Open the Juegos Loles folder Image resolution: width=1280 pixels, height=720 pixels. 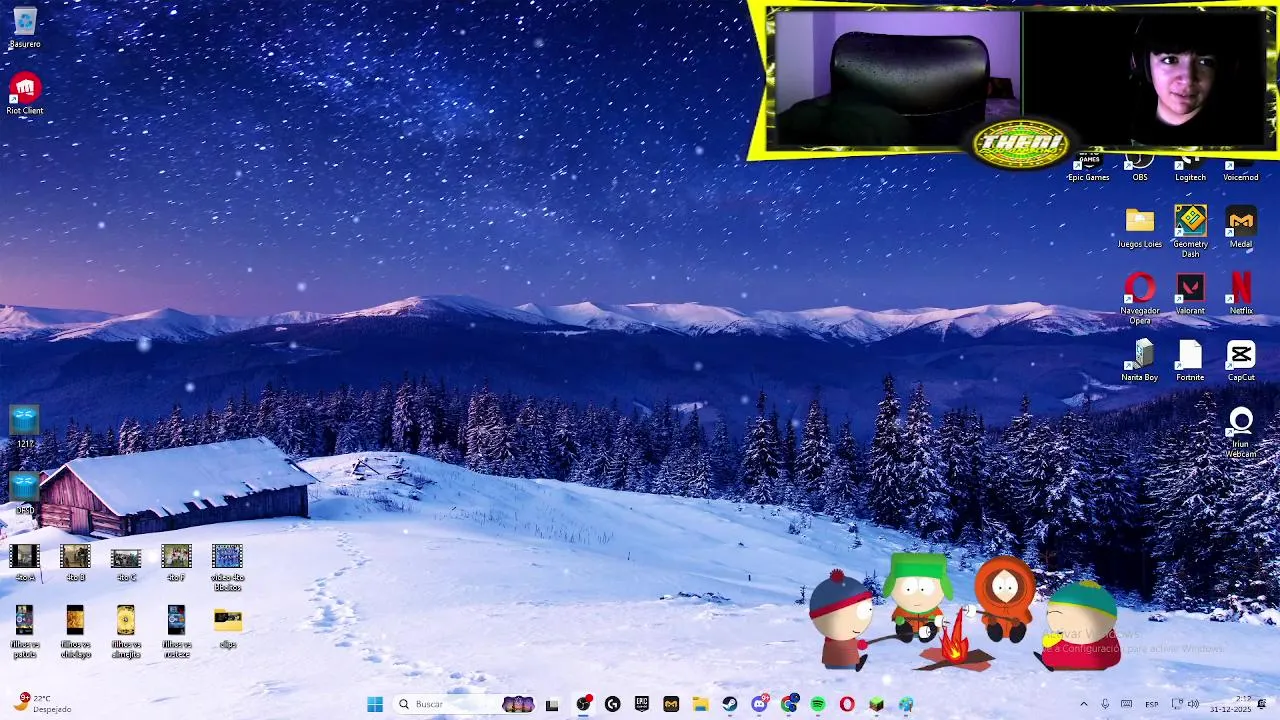(x=1140, y=227)
